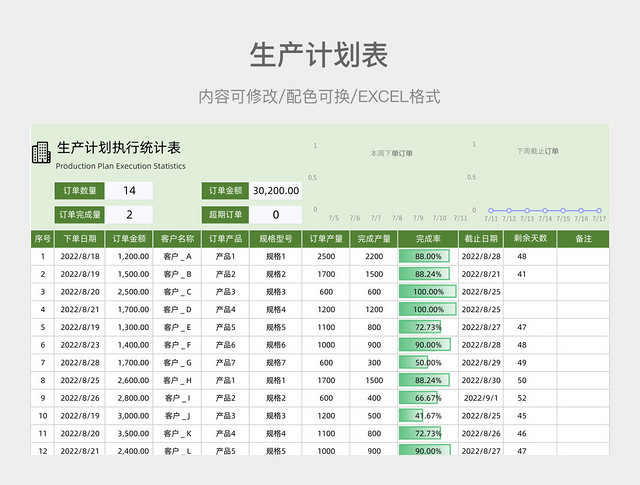This screenshot has width=640, height=485.
Task: Select the 订单金额 label box
Action: 225,191
